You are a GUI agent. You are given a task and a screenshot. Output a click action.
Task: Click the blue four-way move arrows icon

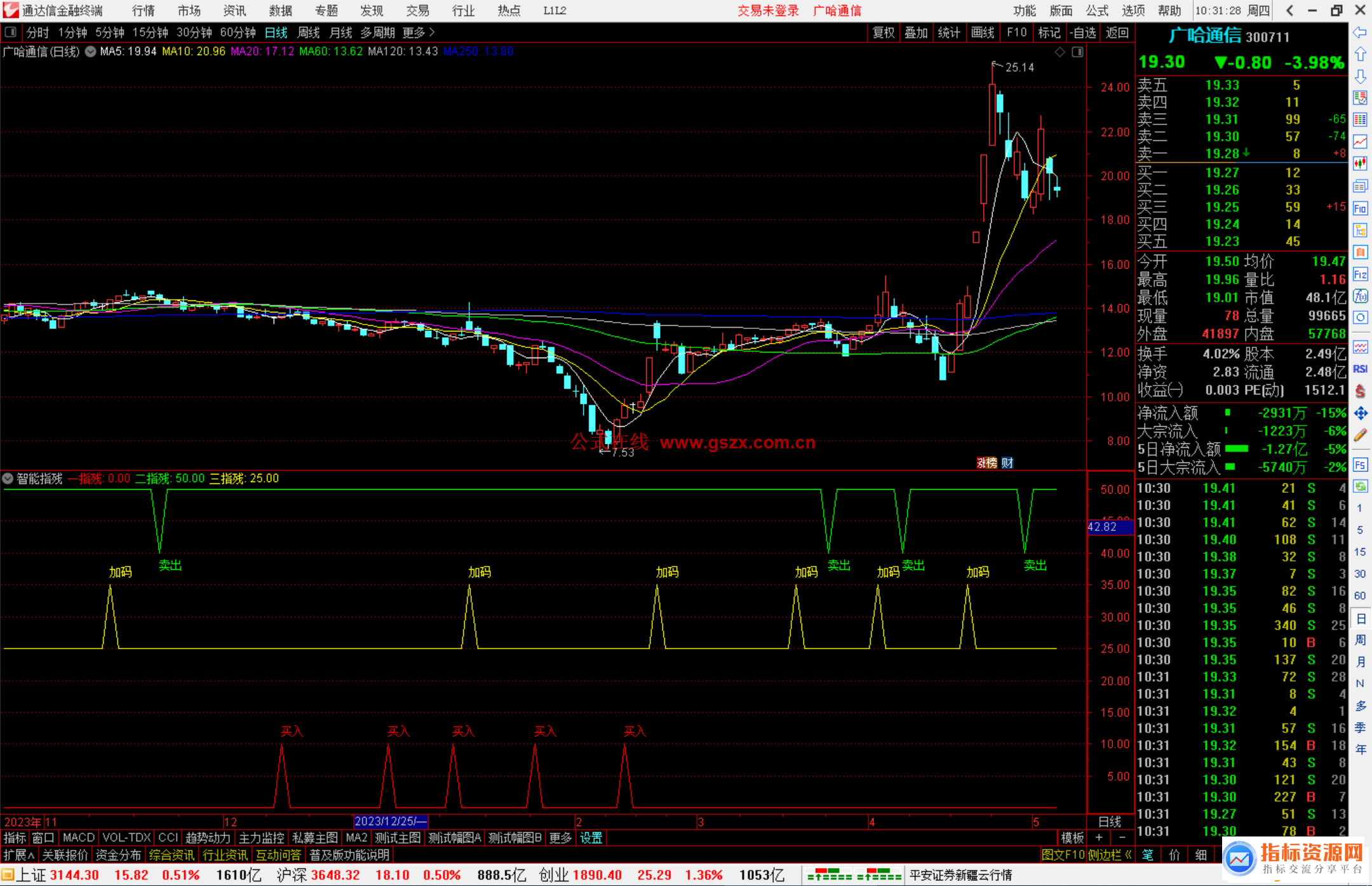pyautogui.click(x=1360, y=413)
